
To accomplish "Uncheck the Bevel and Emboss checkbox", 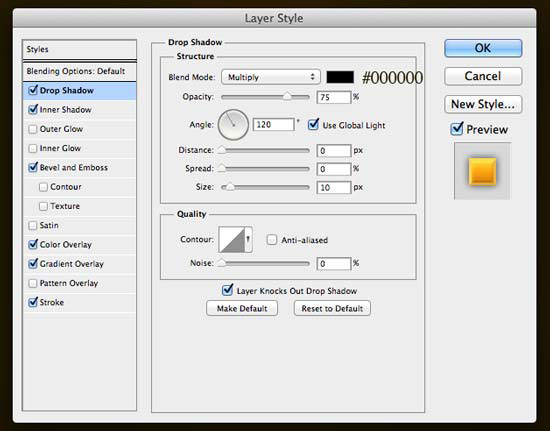I will point(33,167).
